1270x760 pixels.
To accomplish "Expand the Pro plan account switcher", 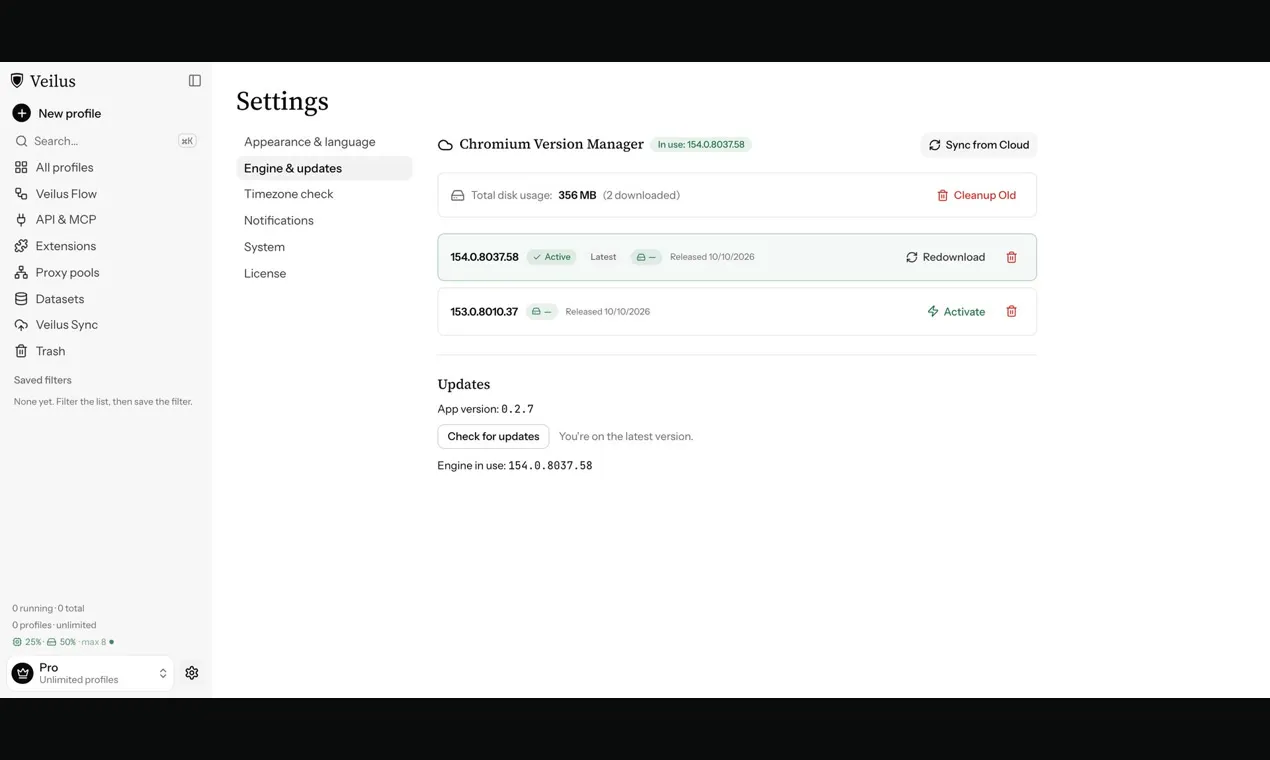I will (90, 673).
